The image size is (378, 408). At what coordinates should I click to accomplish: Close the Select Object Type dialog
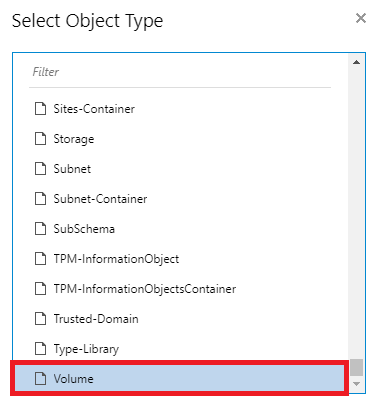click(361, 18)
